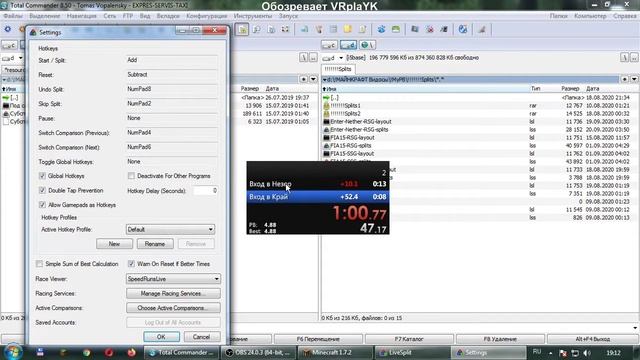The image size is (640, 360).
Task: Show hidden system tray icons arrow
Action: pyautogui.click(x=550, y=353)
